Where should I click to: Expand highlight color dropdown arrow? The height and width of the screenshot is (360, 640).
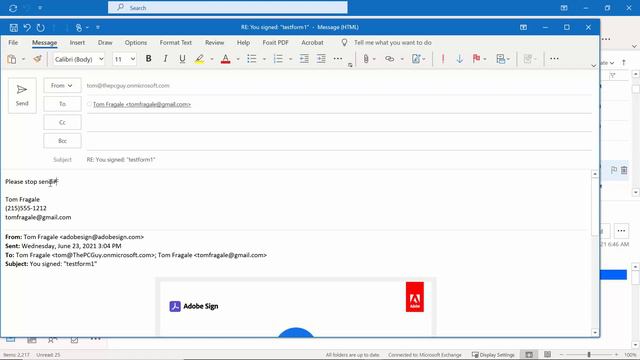click(x=212, y=59)
